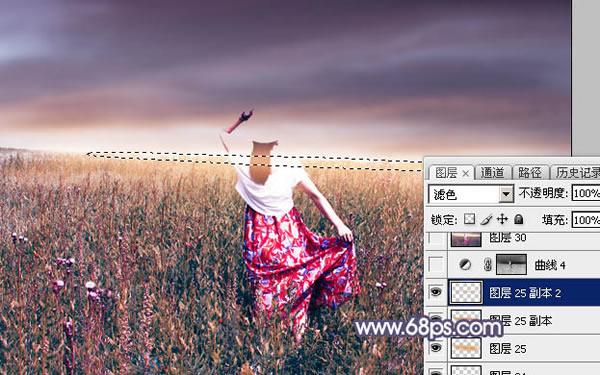Viewport: 600px width, 375px height.
Task: Show the 曲线 4 layer visibility
Action: coord(436,264)
